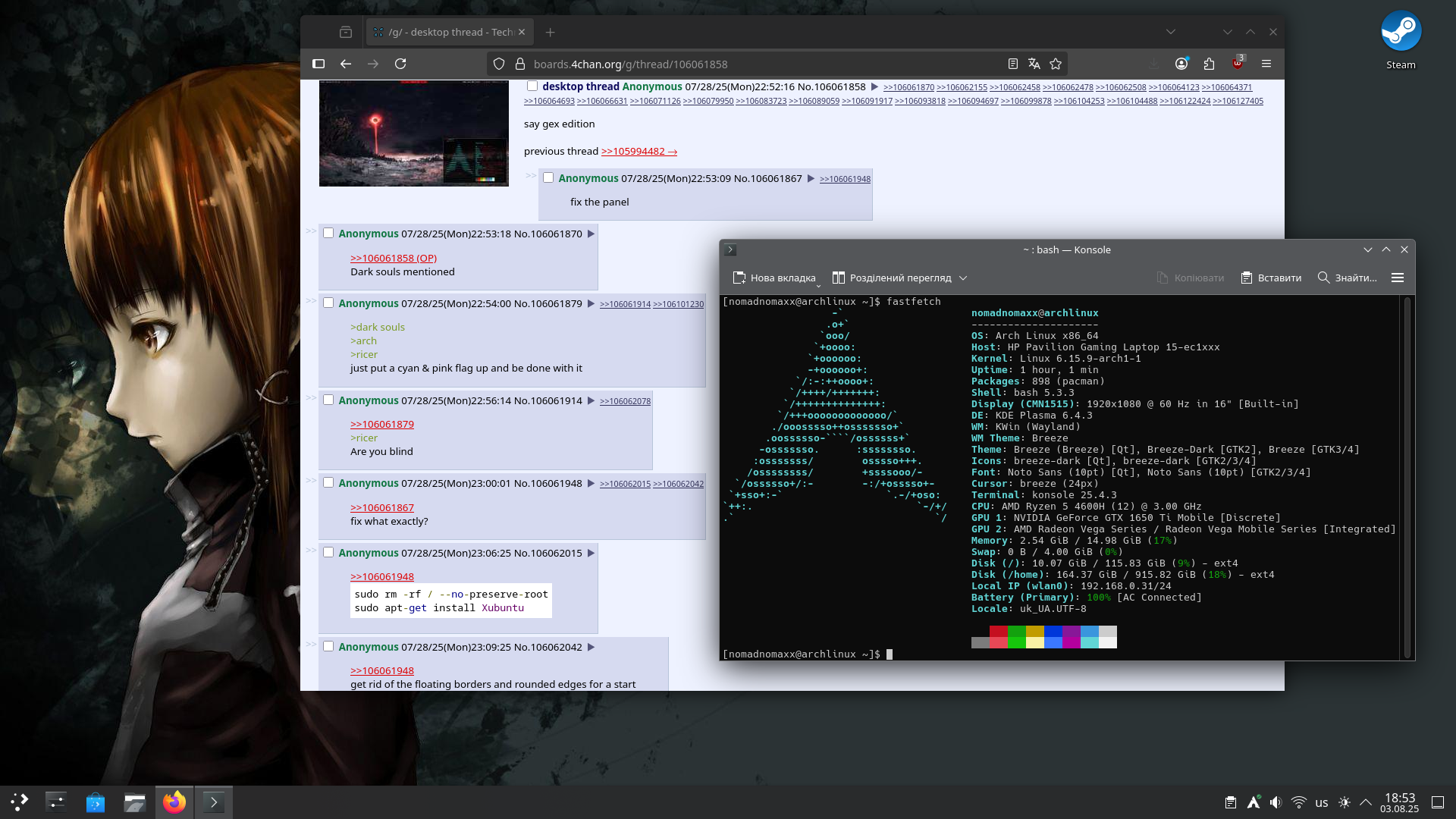Go forward in Firefox

(x=373, y=64)
